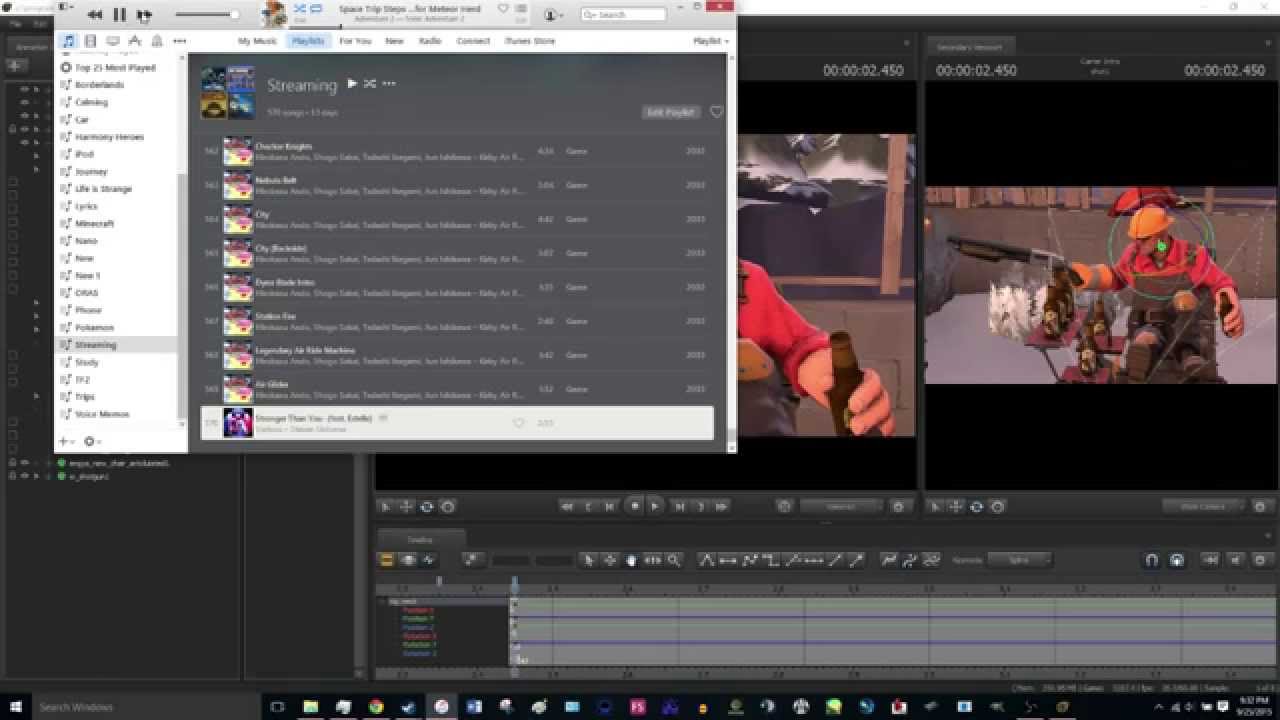Viewport: 1280px width, 720px height.
Task: Select the Legendary Air Ride Machine song
Action: click(x=457, y=355)
